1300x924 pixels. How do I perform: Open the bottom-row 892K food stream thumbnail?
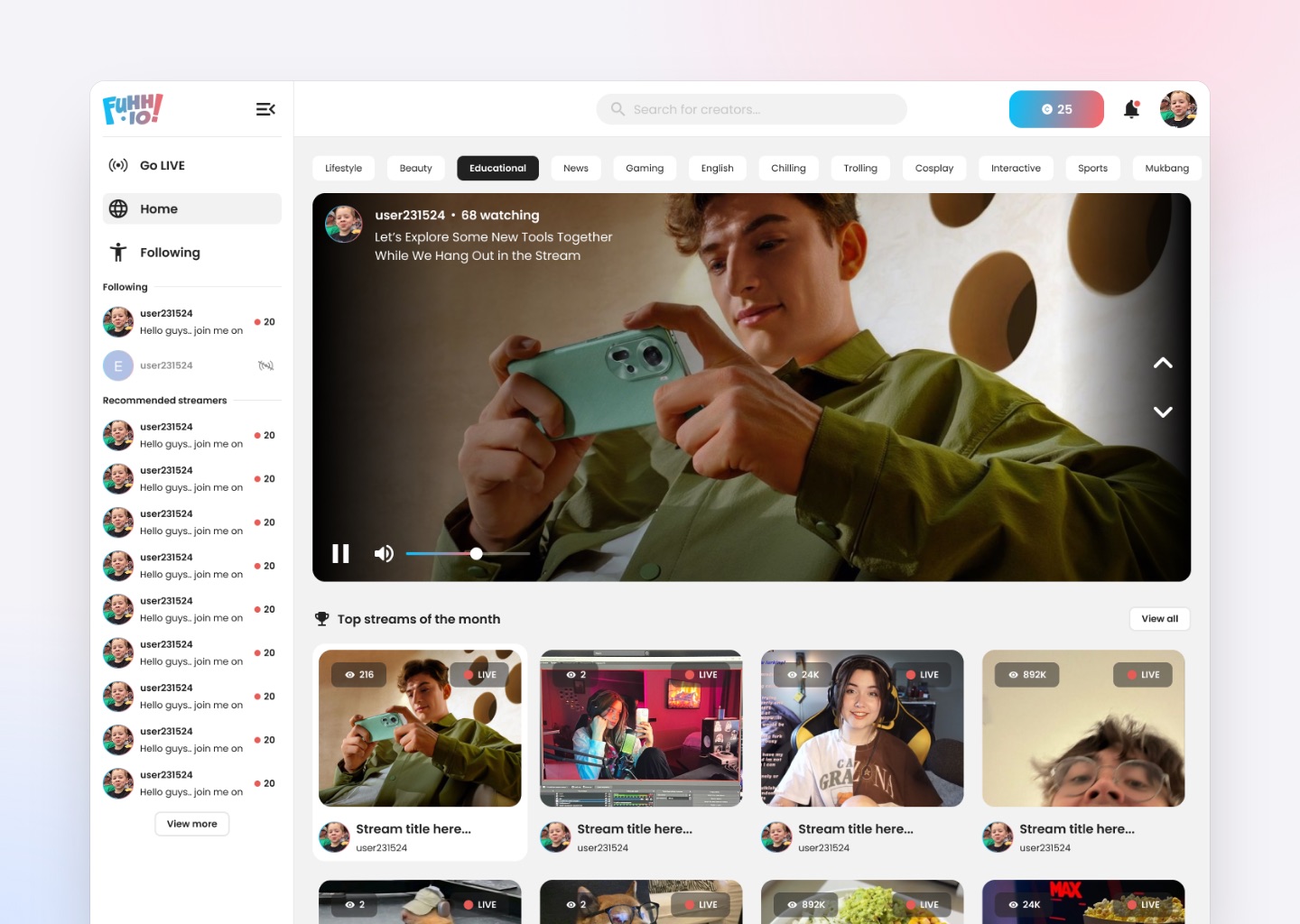(x=862, y=901)
